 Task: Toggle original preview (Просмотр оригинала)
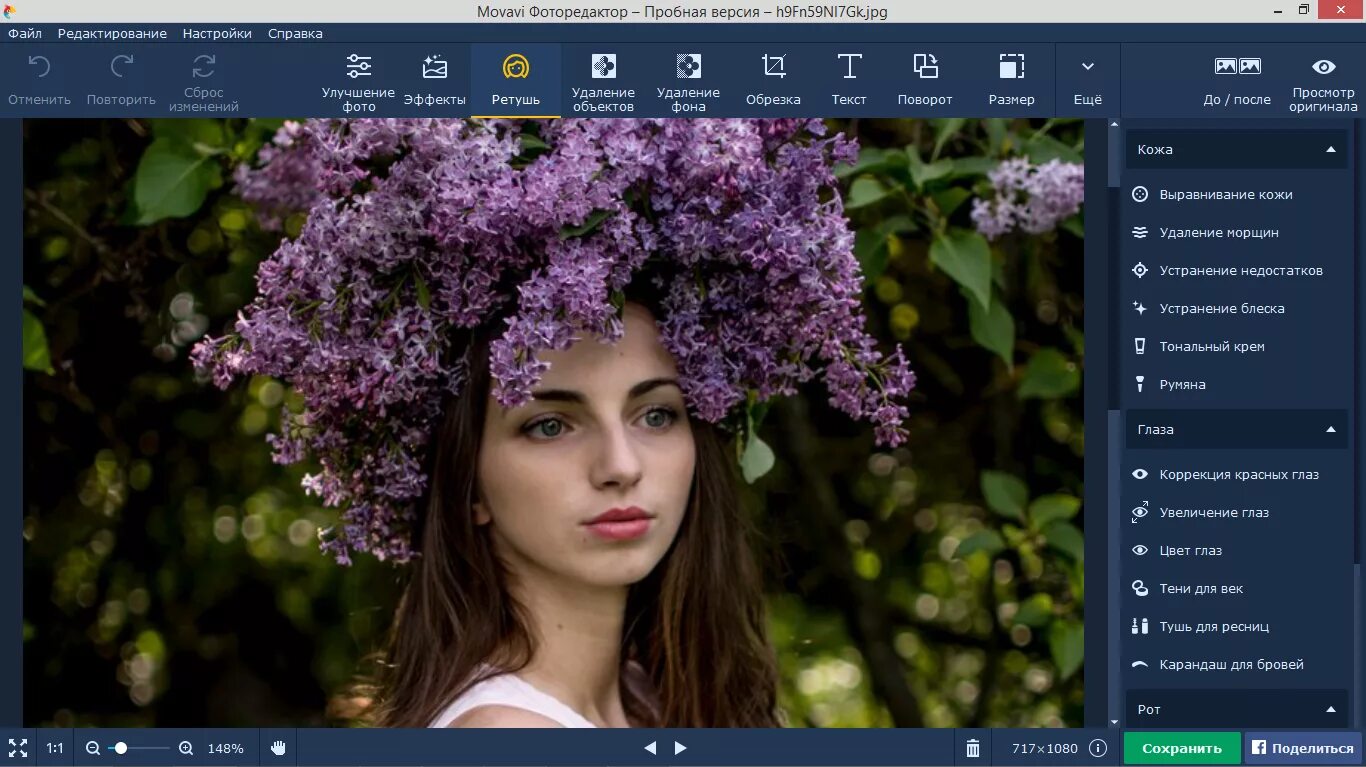tap(1323, 80)
